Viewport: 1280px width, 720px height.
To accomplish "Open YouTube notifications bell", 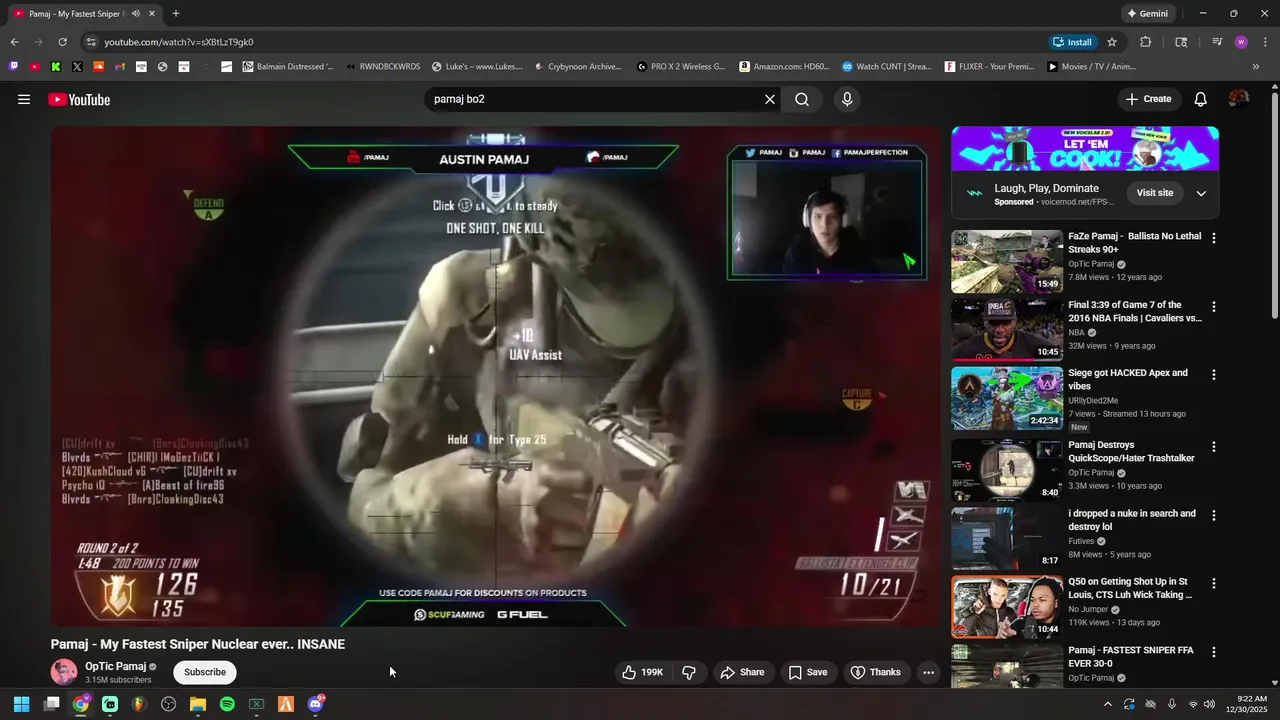I will 1201,99.
